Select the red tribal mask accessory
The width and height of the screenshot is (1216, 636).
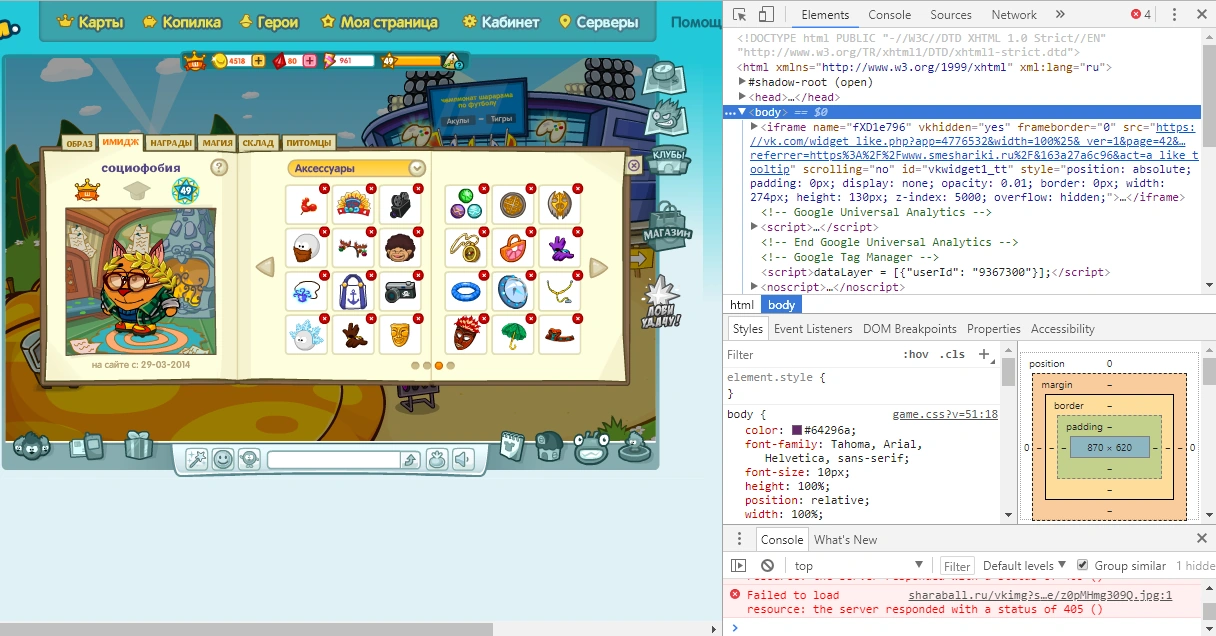tap(466, 334)
